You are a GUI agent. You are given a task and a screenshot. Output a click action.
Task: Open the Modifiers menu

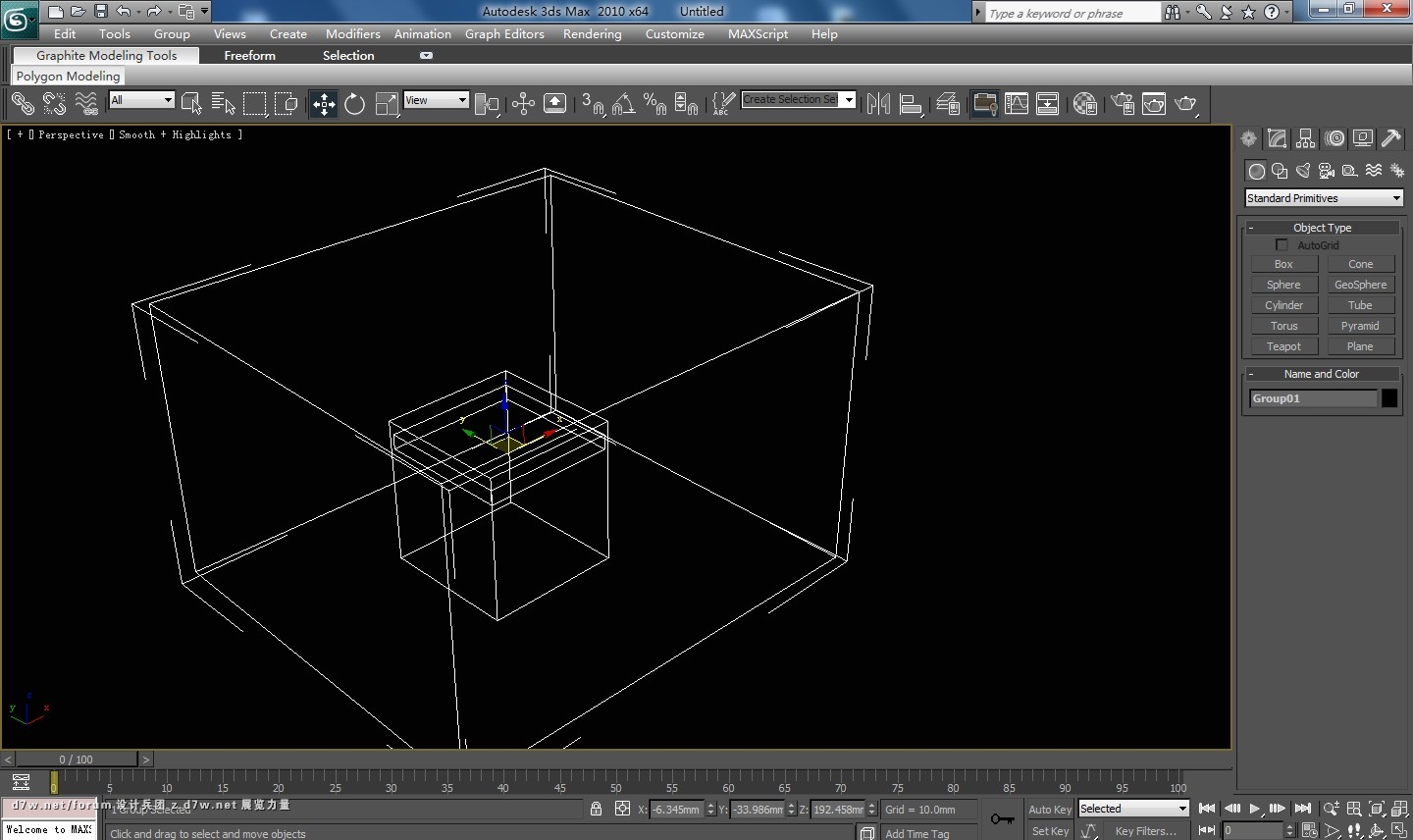click(x=353, y=33)
